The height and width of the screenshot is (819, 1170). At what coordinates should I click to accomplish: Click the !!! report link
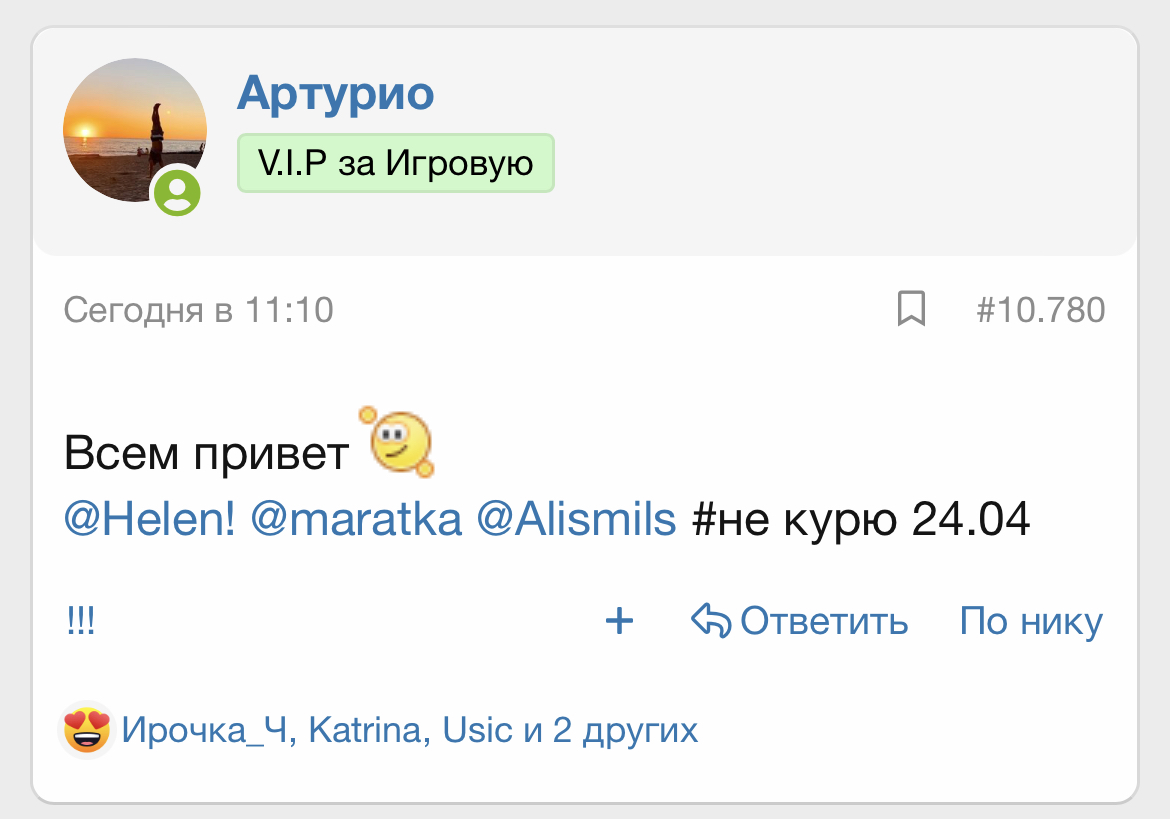point(81,622)
